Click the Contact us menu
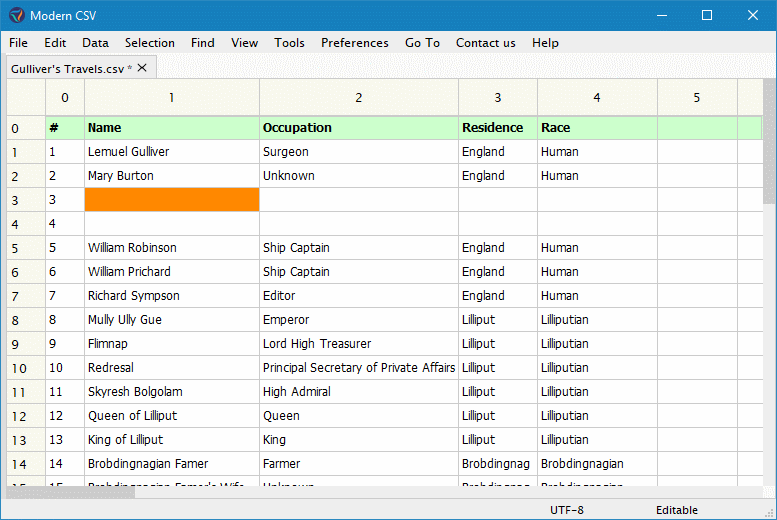 point(486,43)
